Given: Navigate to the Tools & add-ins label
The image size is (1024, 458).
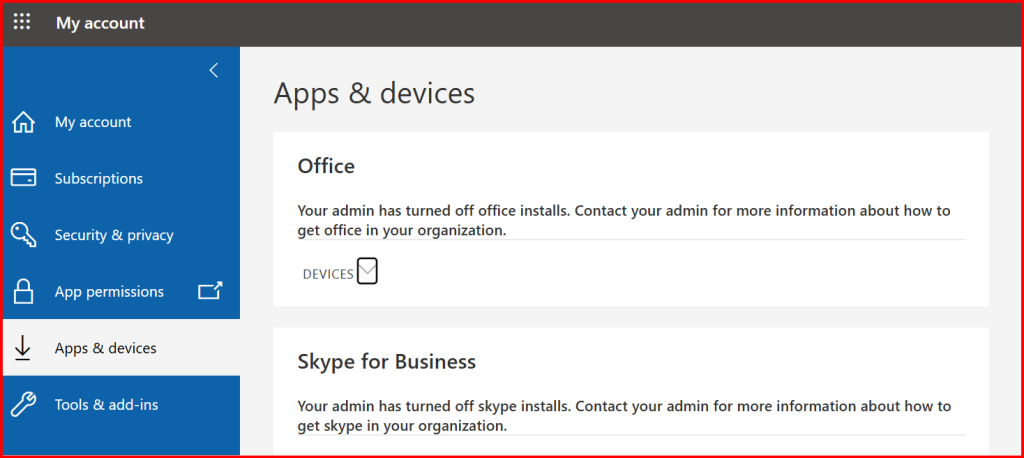Looking at the screenshot, I should pyautogui.click(x=107, y=405).
